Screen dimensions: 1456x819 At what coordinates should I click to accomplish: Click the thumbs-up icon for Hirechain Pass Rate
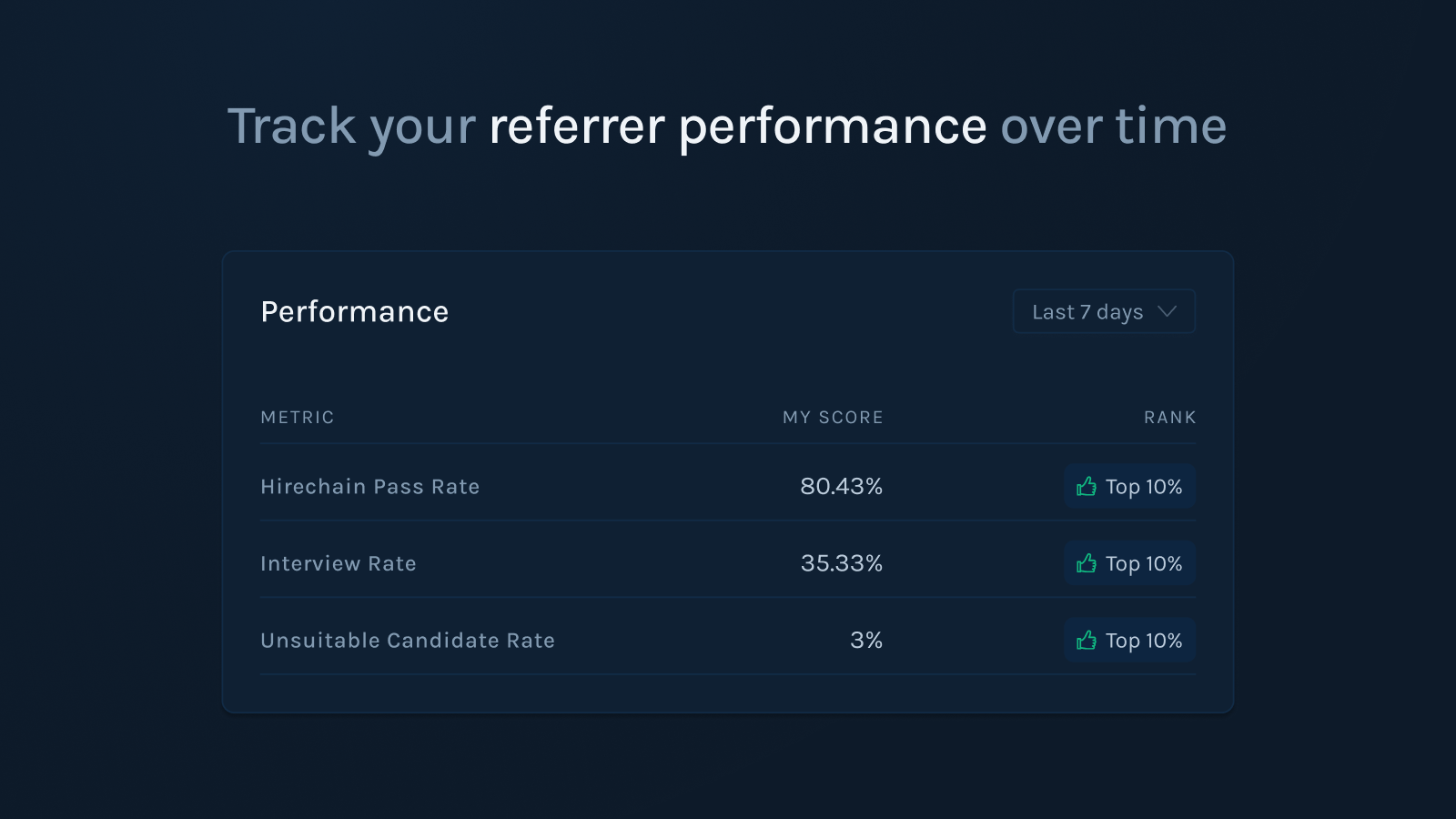point(1086,486)
